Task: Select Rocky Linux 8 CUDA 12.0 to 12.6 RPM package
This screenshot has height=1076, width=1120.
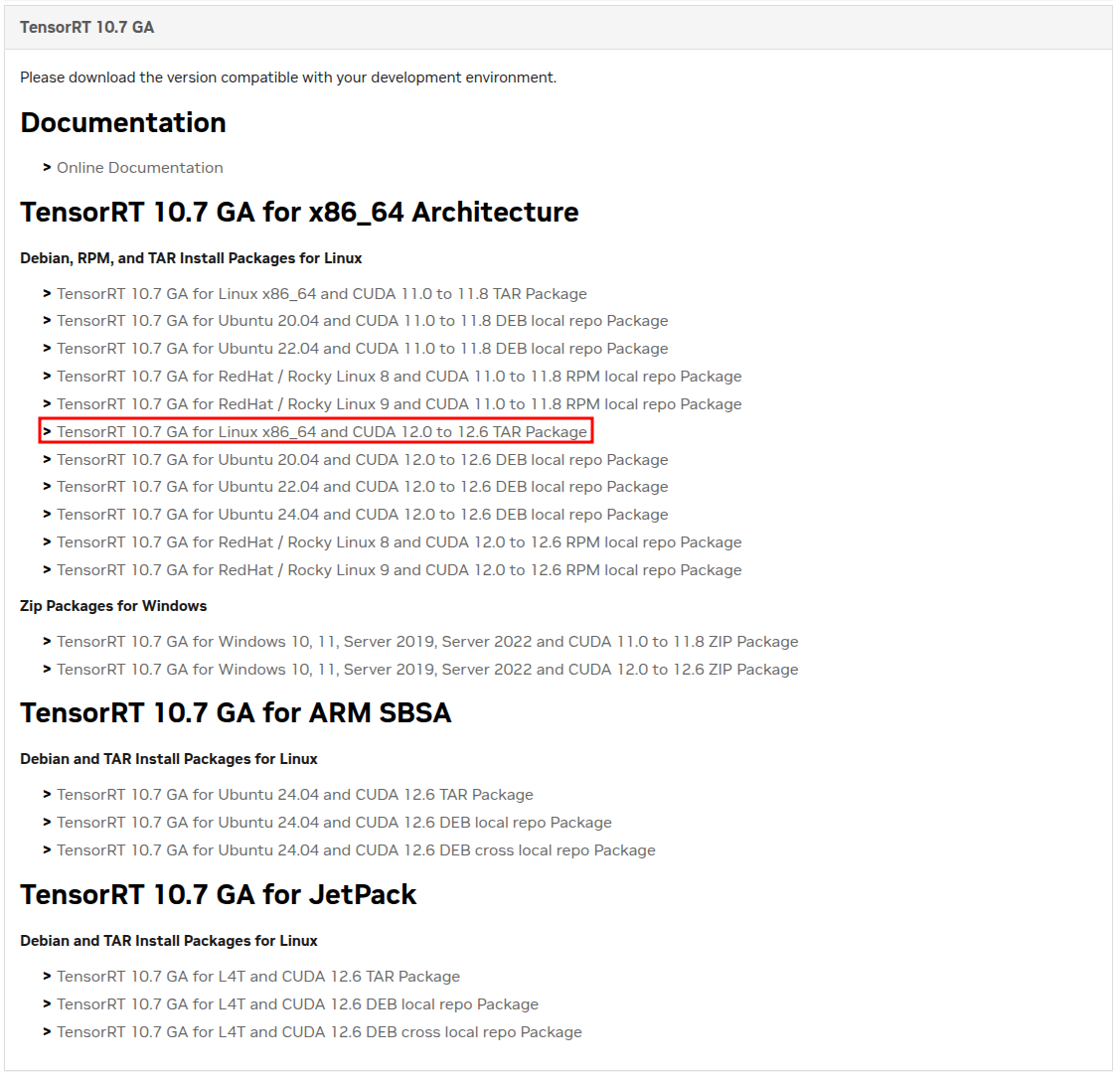Action: coord(400,542)
